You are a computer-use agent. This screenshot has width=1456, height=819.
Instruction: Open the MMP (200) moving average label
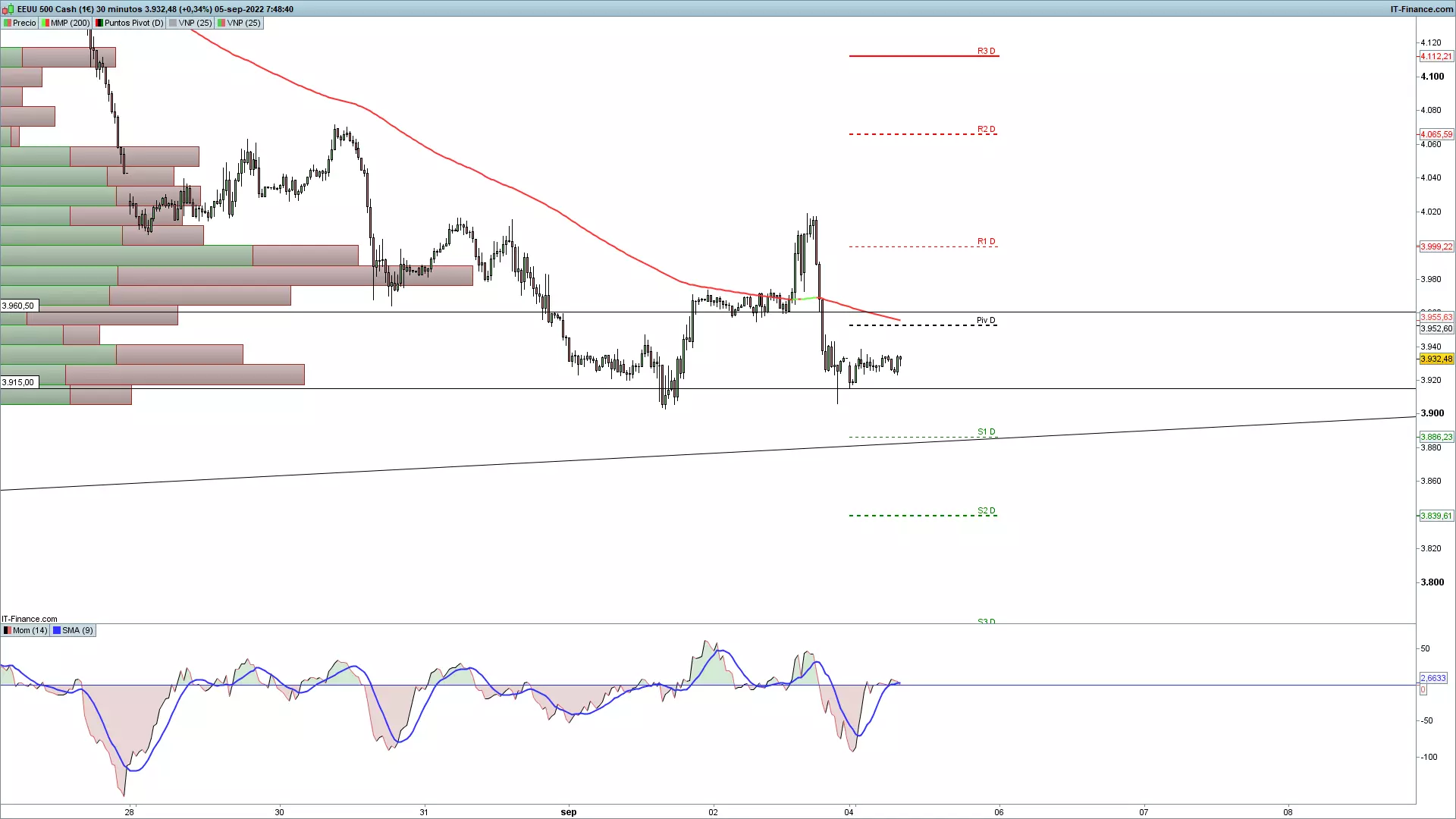[x=66, y=23]
